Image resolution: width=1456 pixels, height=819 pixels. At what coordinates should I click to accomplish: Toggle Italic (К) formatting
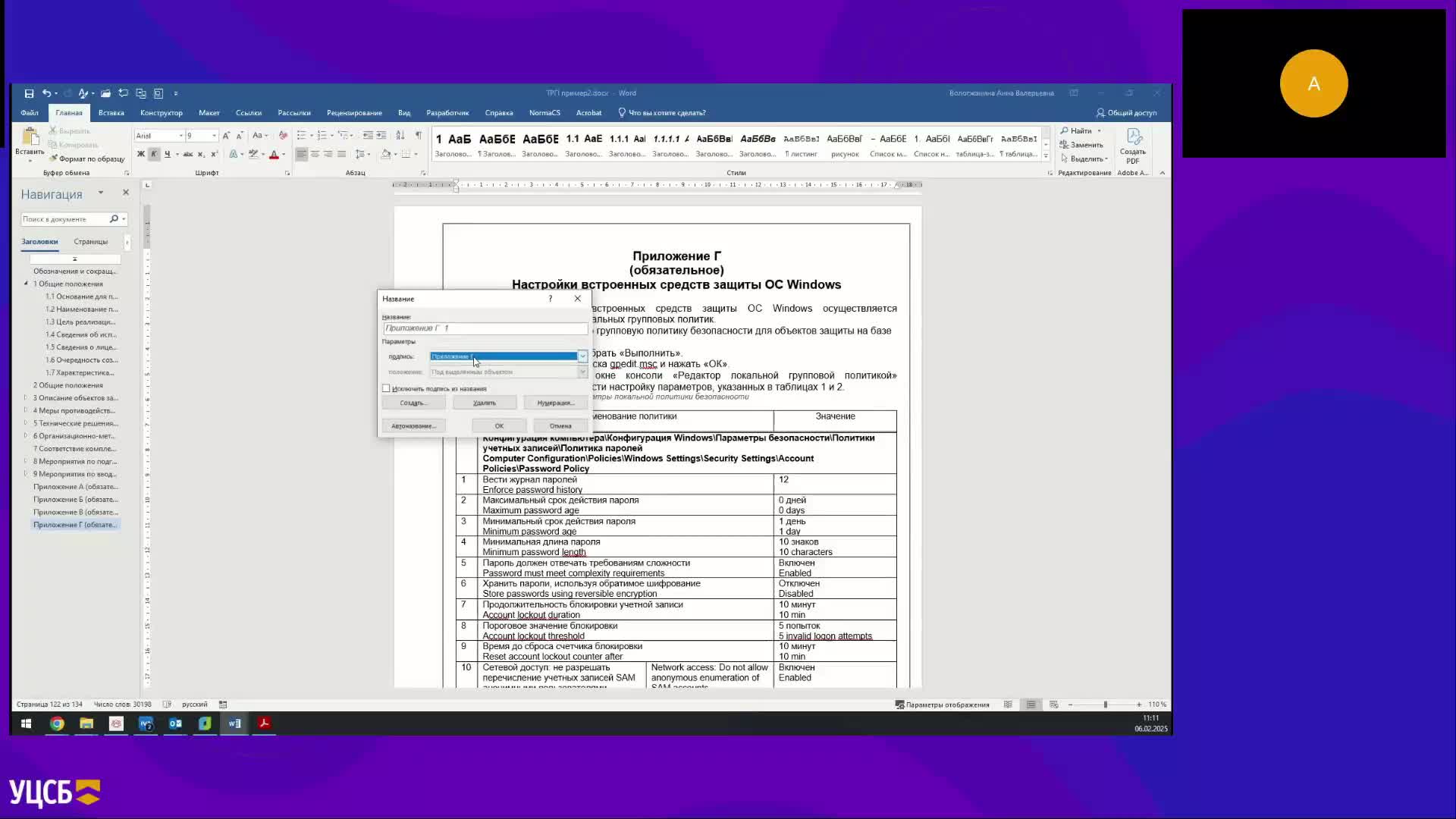click(x=154, y=154)
